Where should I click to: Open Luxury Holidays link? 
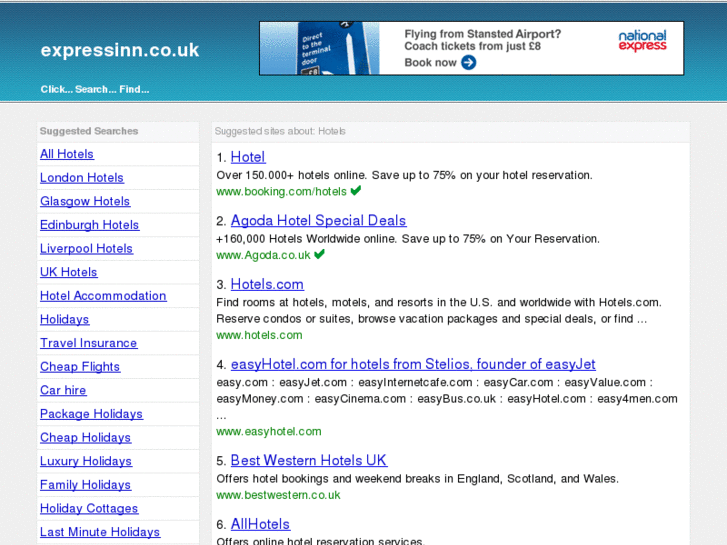pyautogui.click(x=86, y=462)
